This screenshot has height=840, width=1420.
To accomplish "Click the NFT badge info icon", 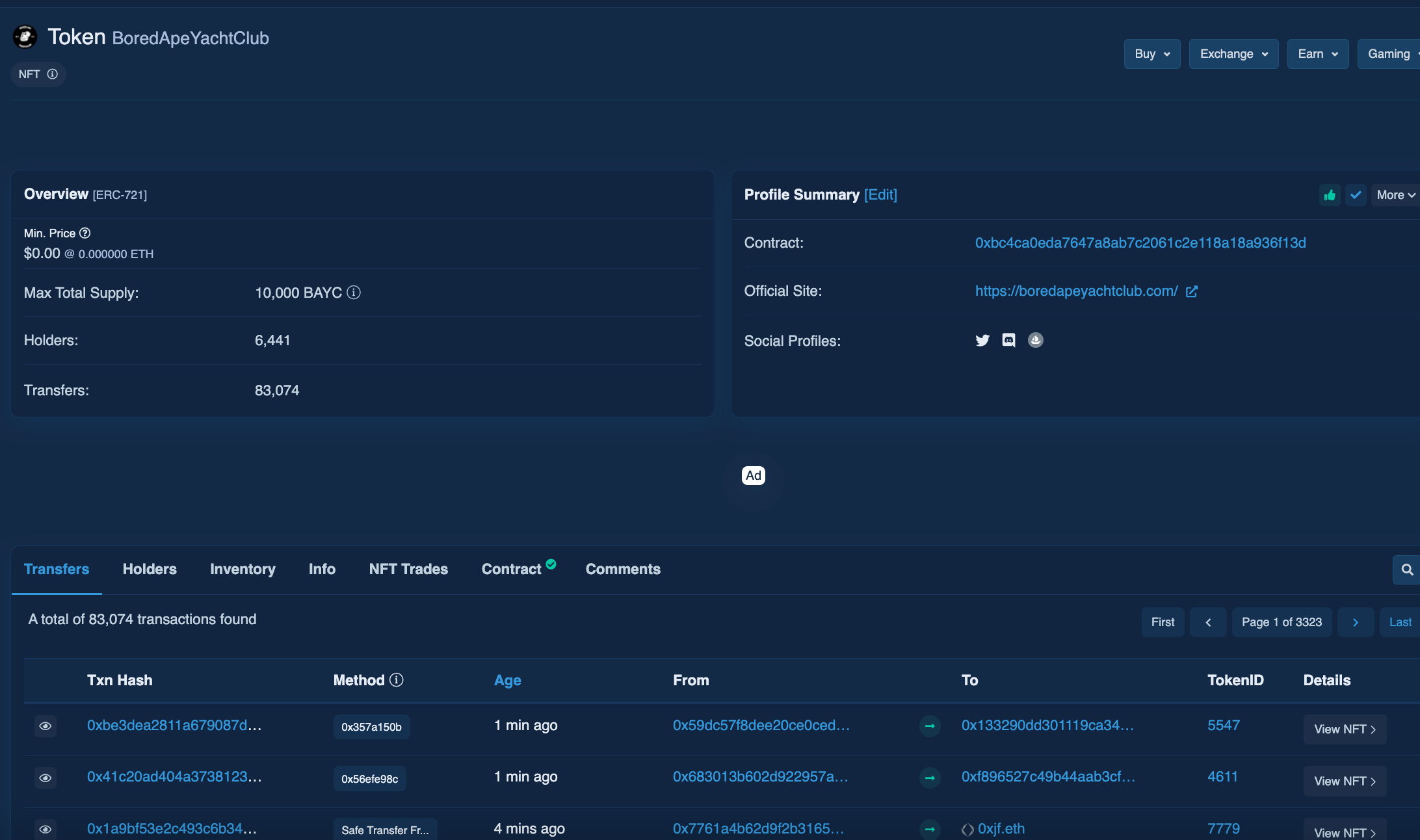I will (53, 74).
